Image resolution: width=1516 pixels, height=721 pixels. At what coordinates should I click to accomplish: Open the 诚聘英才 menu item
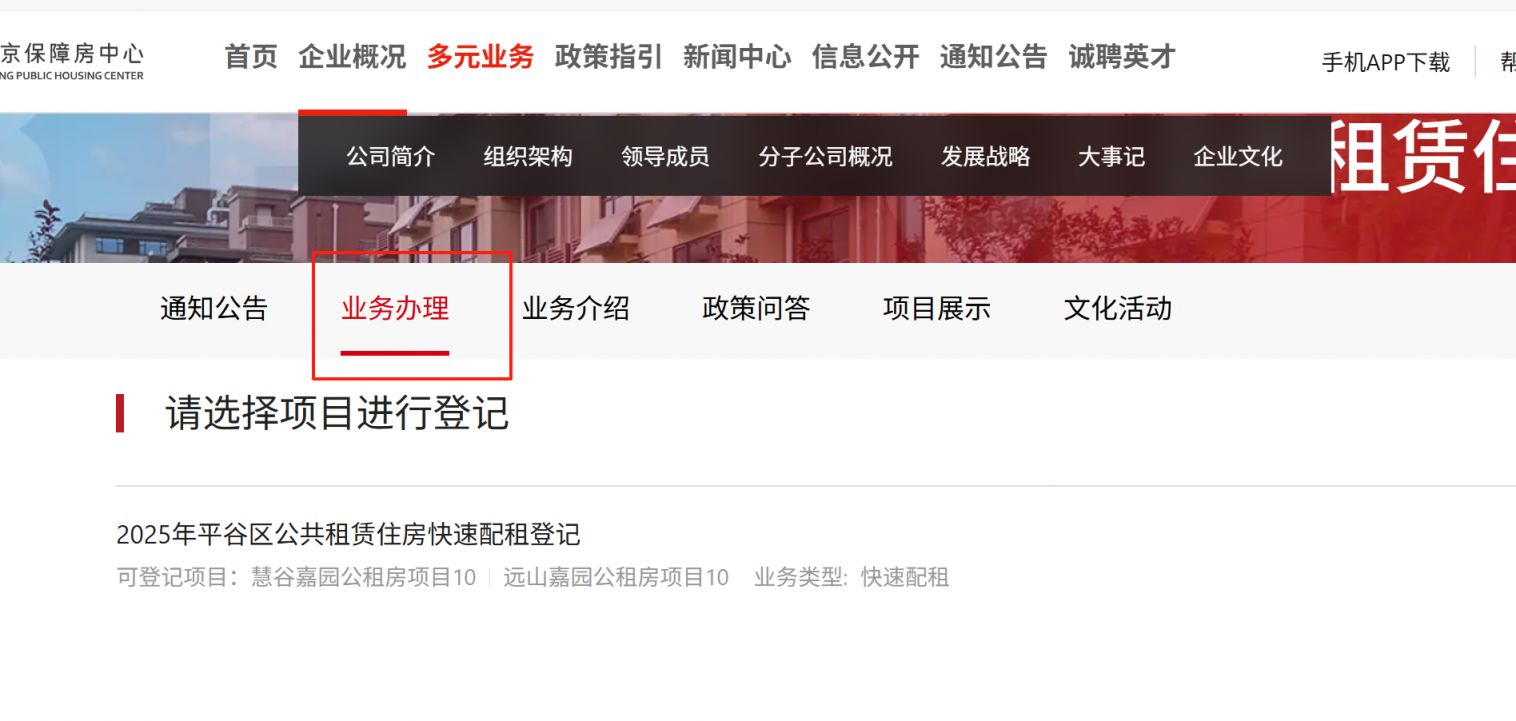click(1122, 57)
